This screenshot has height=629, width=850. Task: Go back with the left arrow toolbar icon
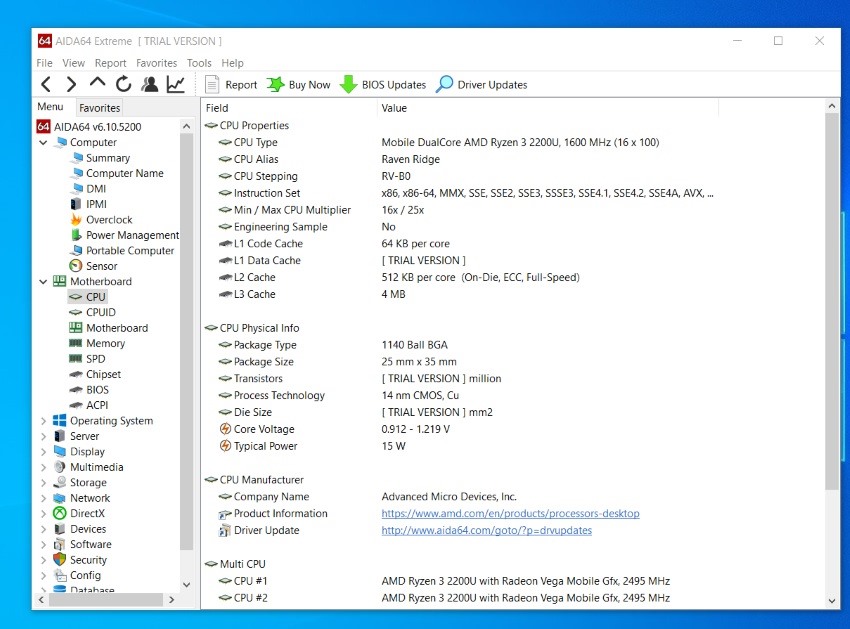pos(46,84)
